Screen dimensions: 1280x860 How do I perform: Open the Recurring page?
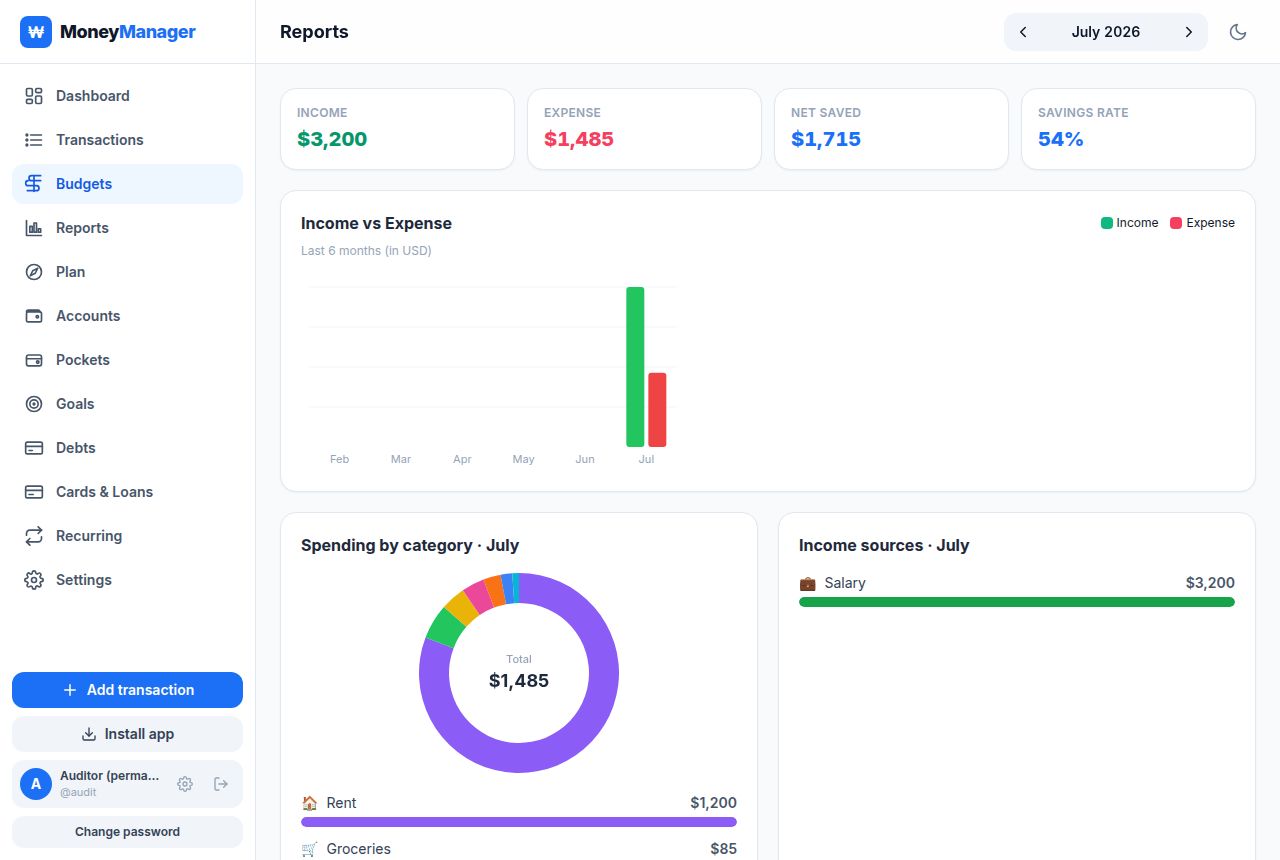pos(127,536)
